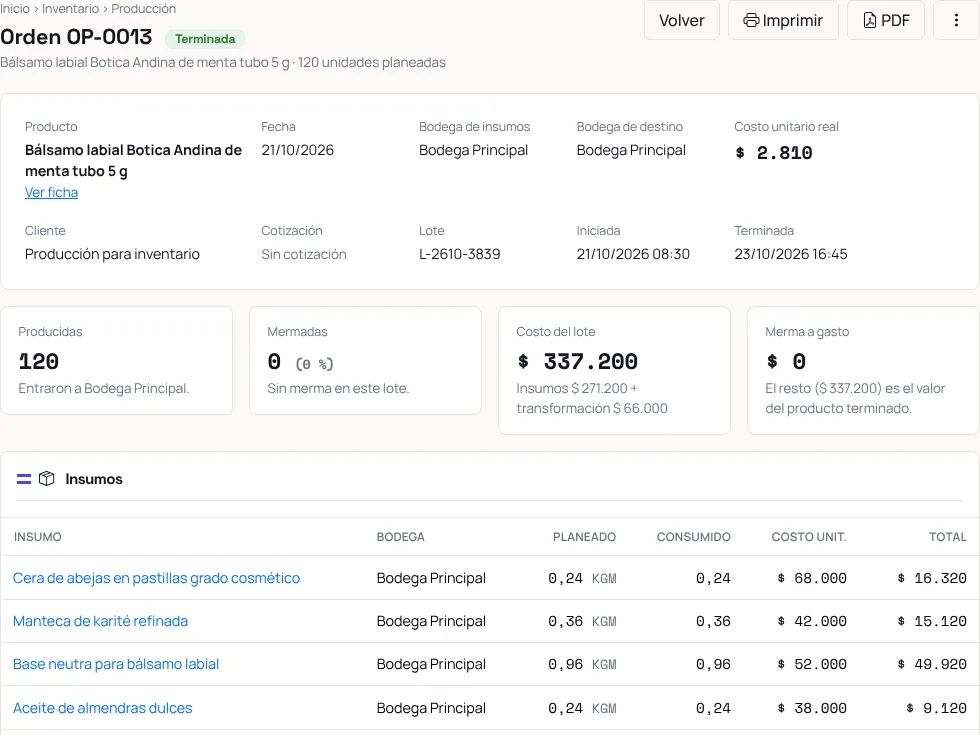Click the Mermadas value 0 (0 %)

[x=301, y=362]
